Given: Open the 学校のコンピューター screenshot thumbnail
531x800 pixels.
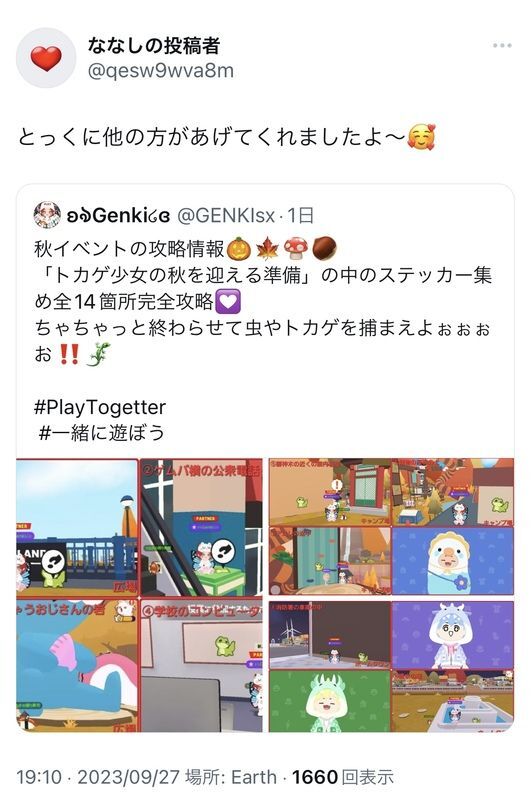Looking at the screenshot, I should [201, 665].
